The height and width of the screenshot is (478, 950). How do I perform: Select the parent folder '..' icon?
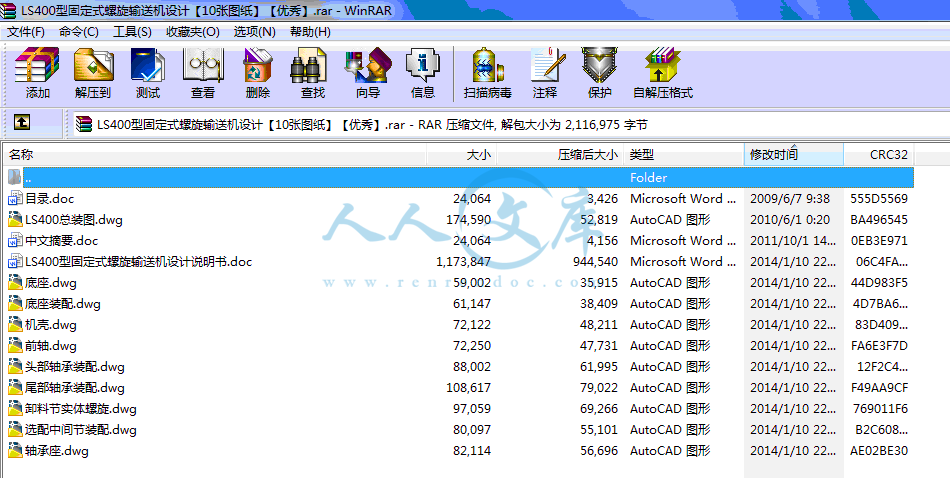click(x=15, y=178)
